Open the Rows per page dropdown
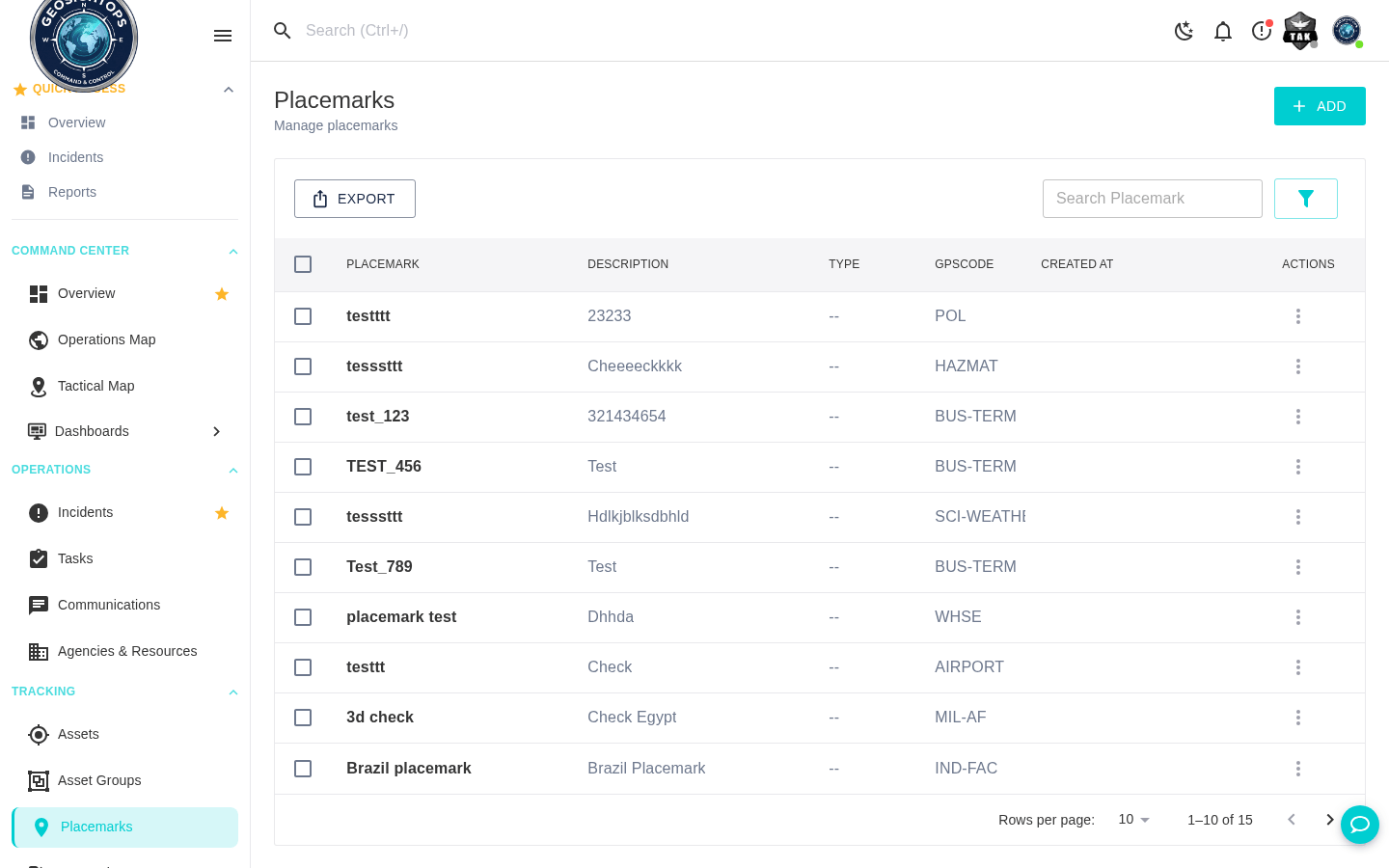The image size is (1389, 868). [1133, 819]
